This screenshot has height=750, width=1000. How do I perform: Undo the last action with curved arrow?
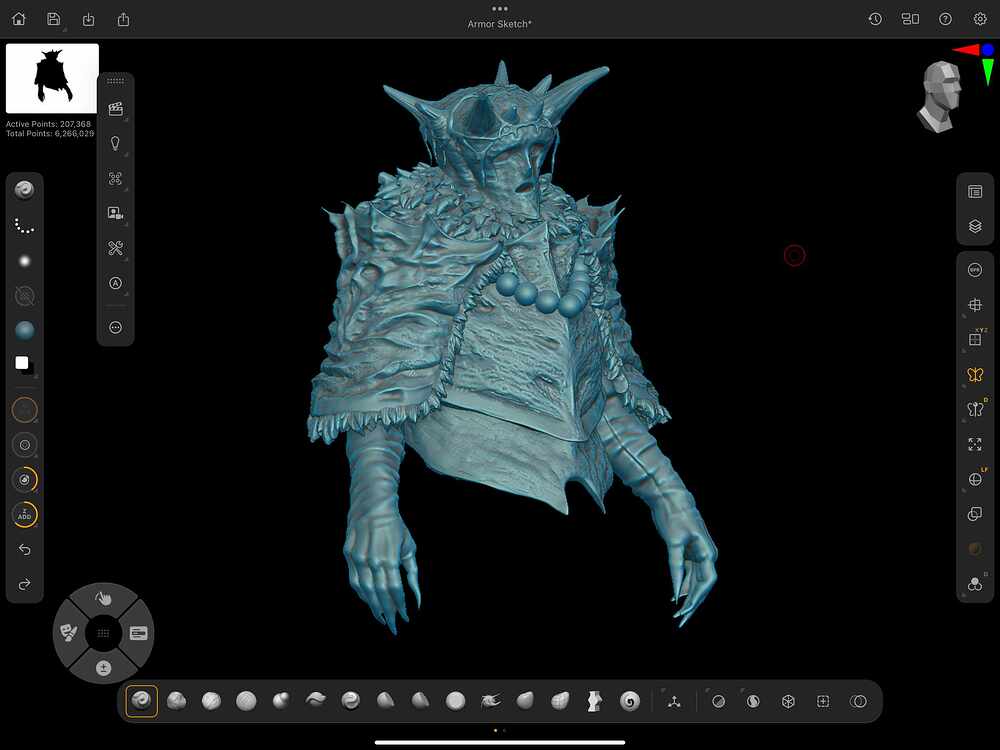click(24, 549)
